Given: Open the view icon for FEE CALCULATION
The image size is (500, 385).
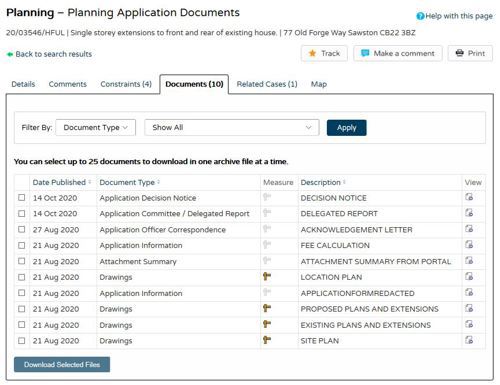Looking at the screenshot, I should [x=469, y=245].
